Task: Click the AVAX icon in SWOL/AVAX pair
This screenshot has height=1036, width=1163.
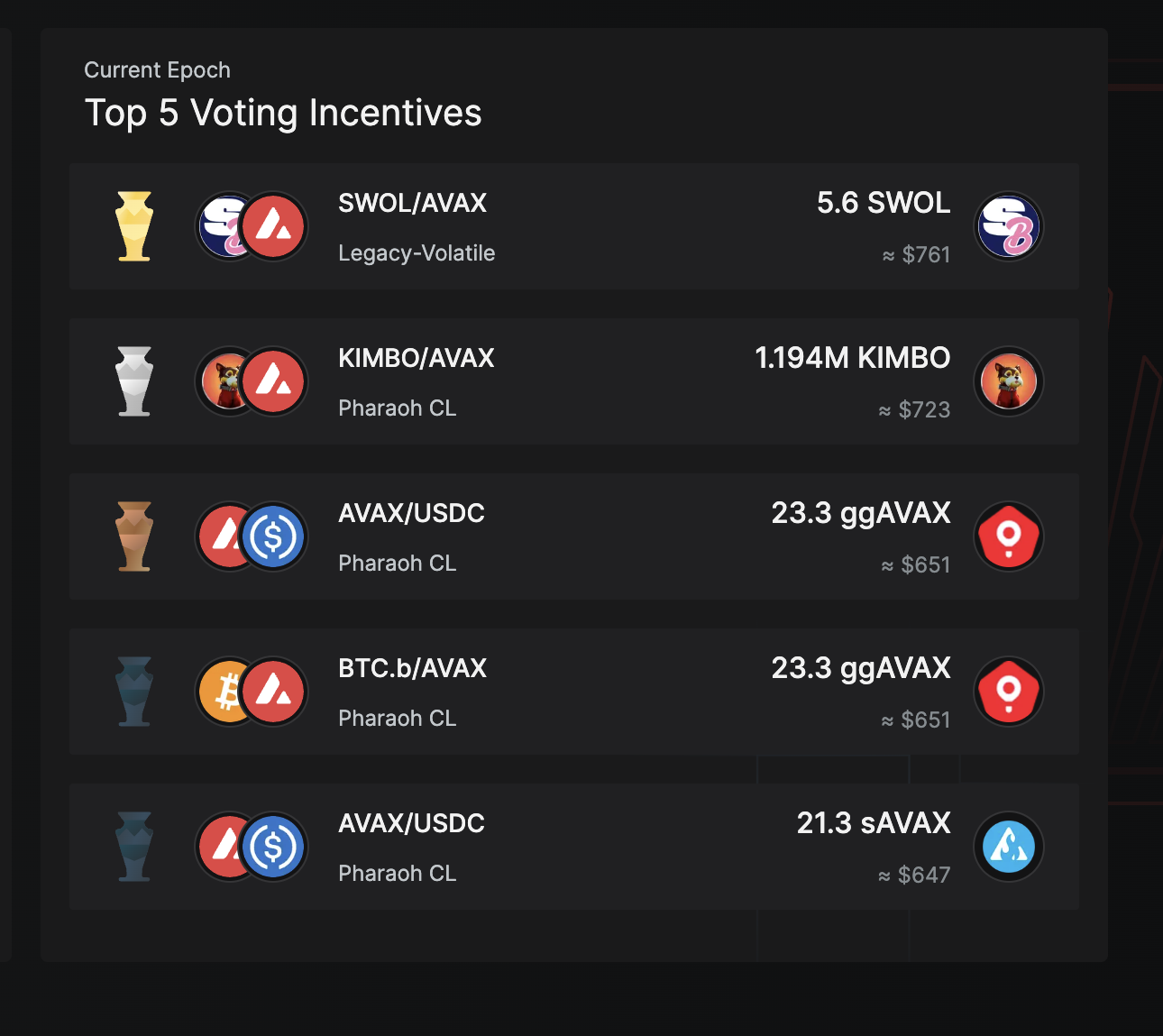Action: 274,226
